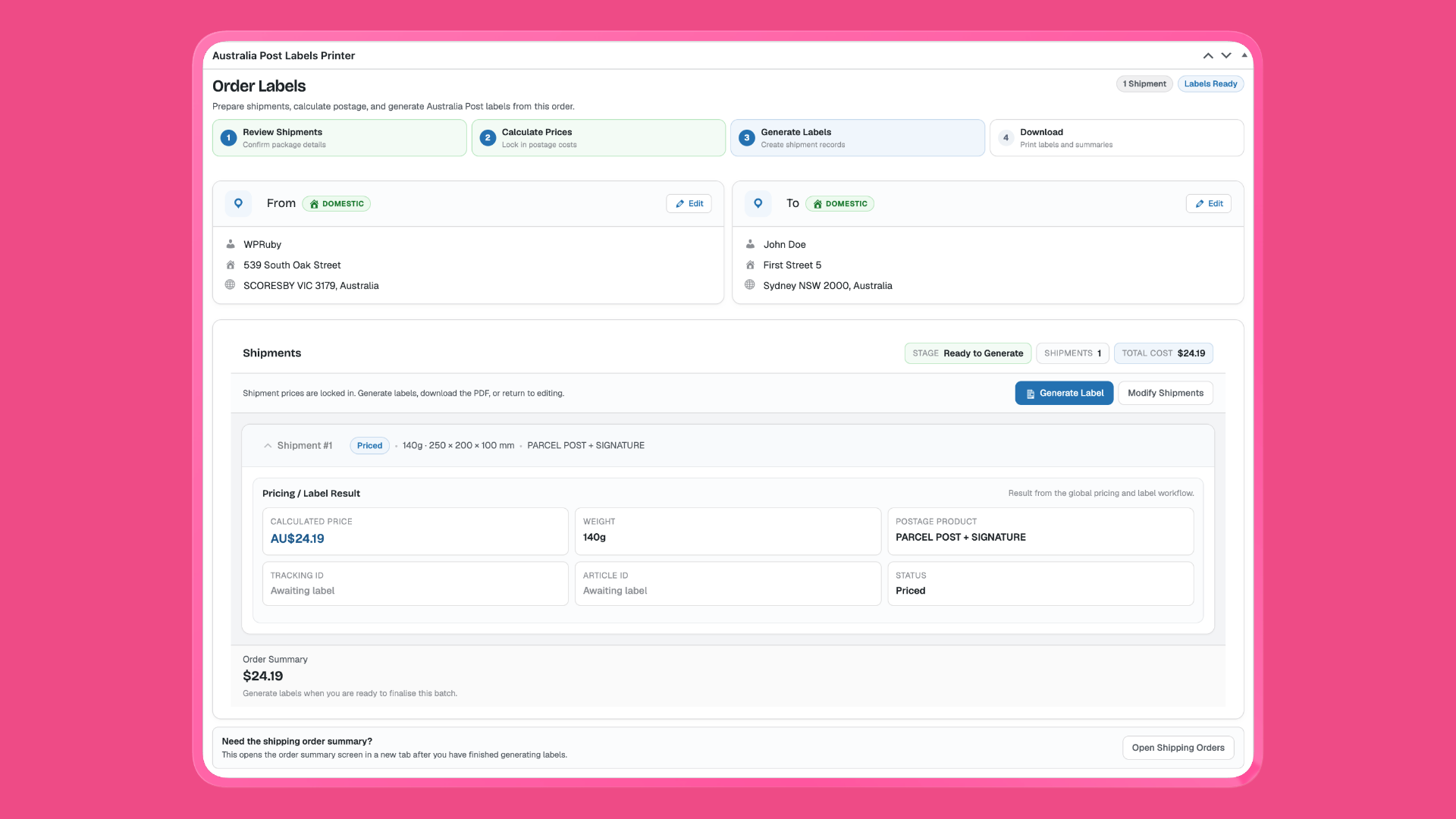Image resolution: width=1456 pixels, height=819 pixels.
Task: Open the Review Shipments step
Action: pyautogui.click(x=339, y=138)
